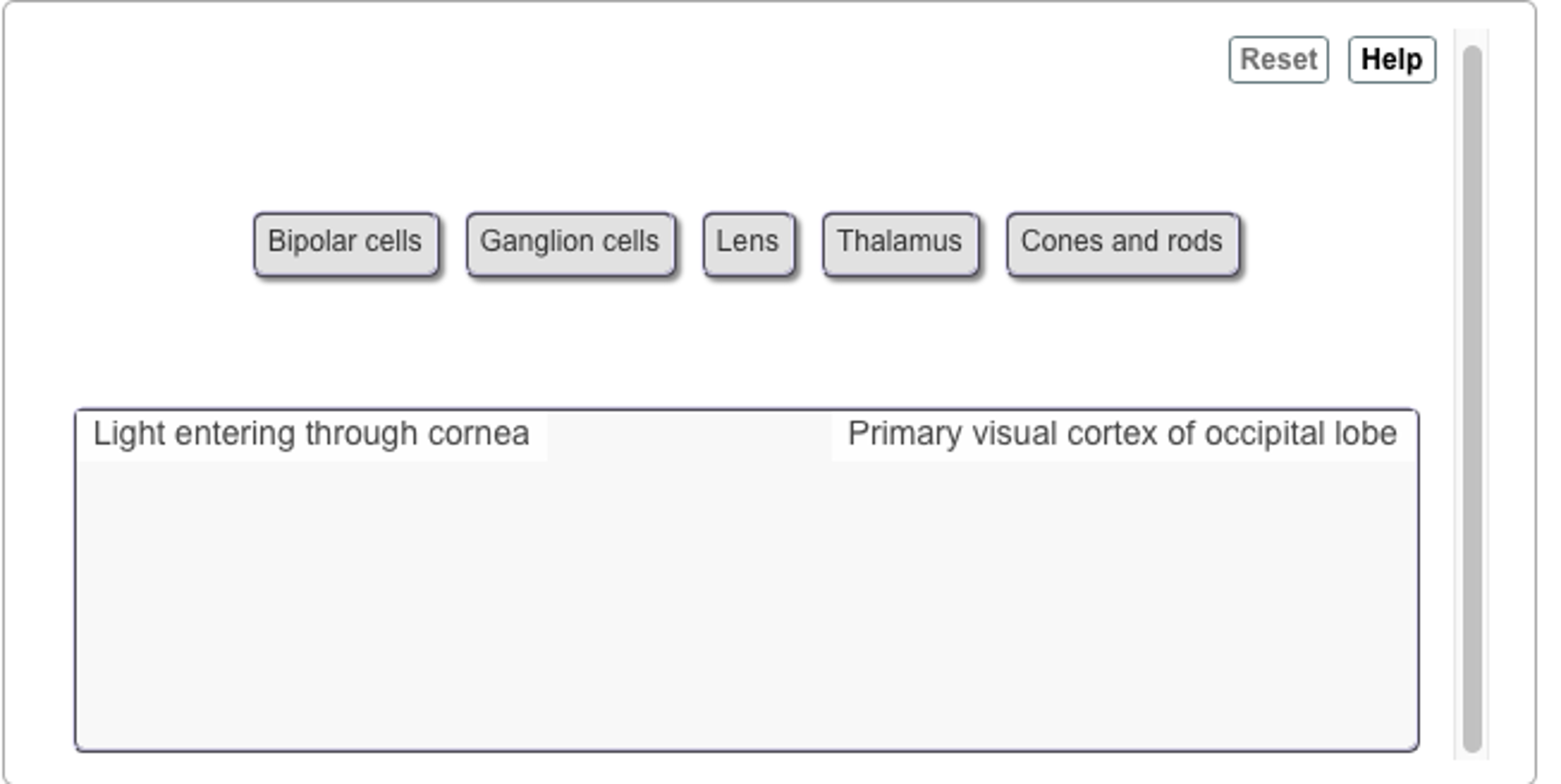This screenshot has height=784, width=1561.
Task: Click the Reset button
Action: (x=1278, y=59)
